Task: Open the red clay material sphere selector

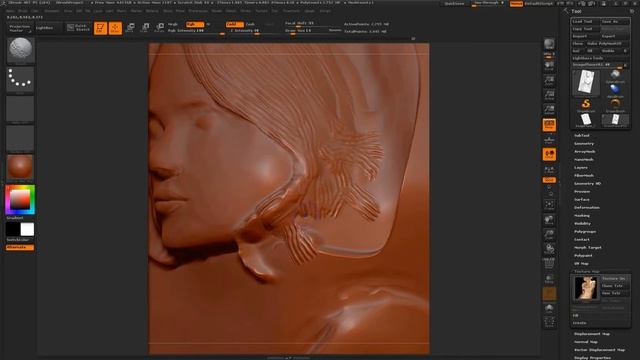Action: (x=20, y=167)
